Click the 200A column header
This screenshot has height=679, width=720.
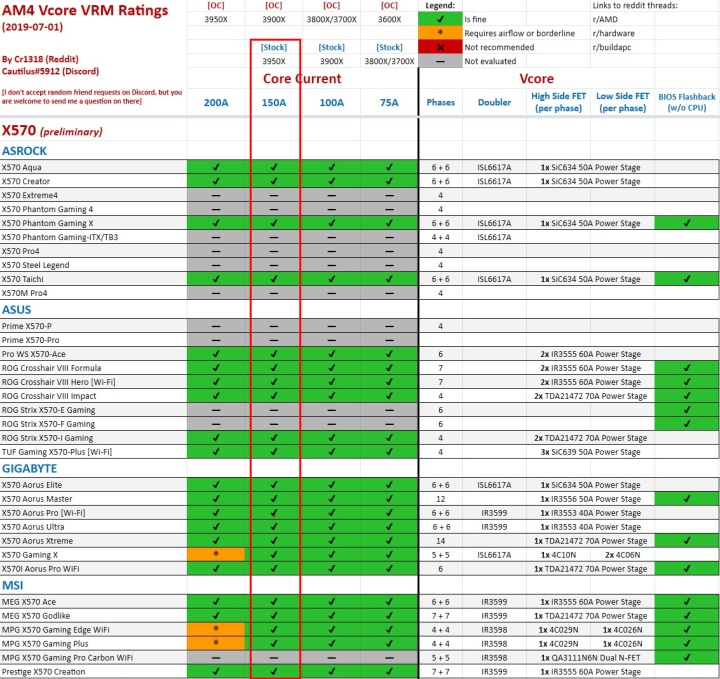216,102
